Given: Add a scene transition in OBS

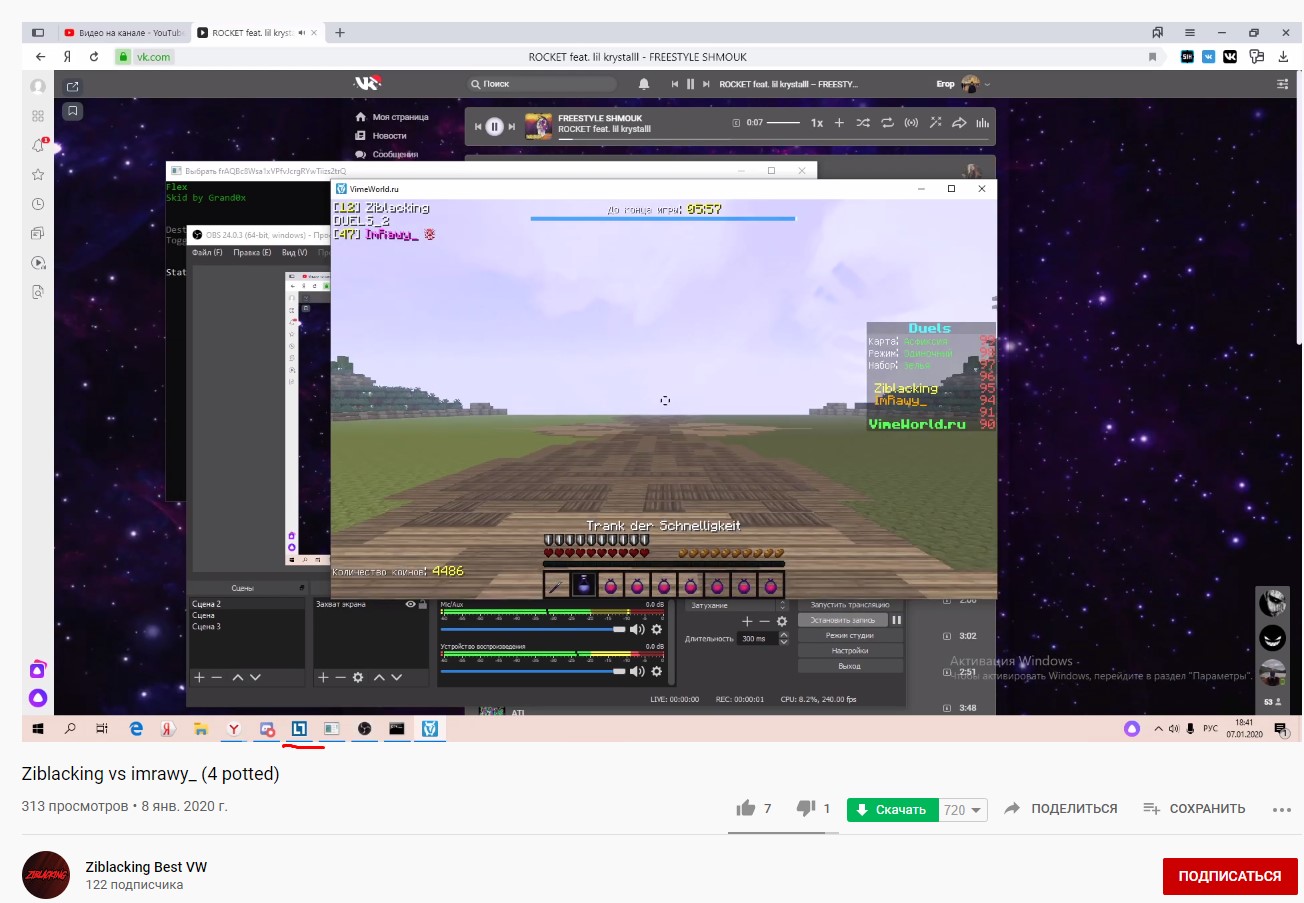Looking at the screenshot, I should [746, 621].
